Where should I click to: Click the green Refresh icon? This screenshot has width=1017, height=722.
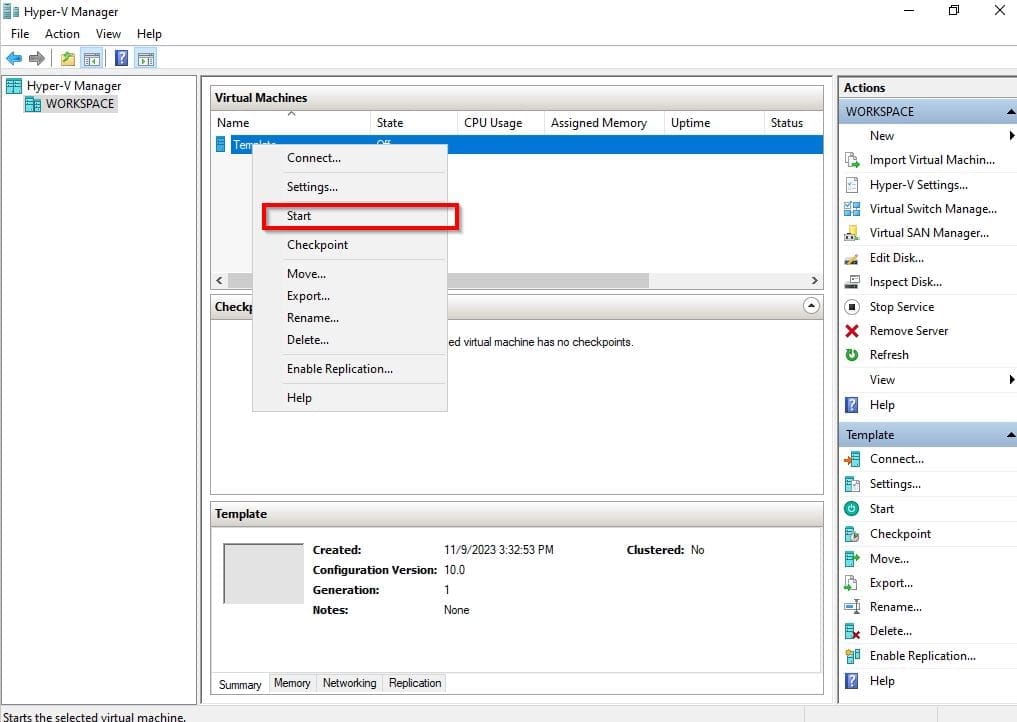click(852, 355)
